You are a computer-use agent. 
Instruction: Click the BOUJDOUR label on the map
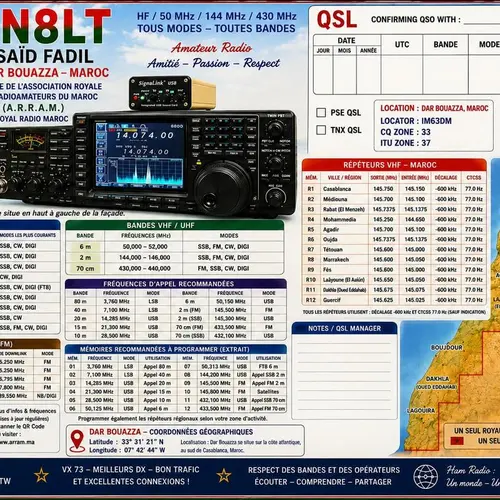pos(446,348)
